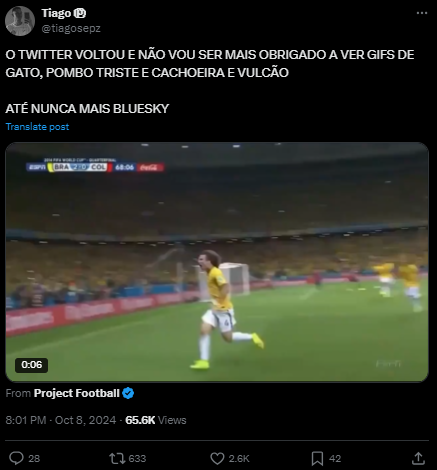The image size is (437, 470).
Task: Click the @tiagosepz username handle
Action: (x=71, y=29)
